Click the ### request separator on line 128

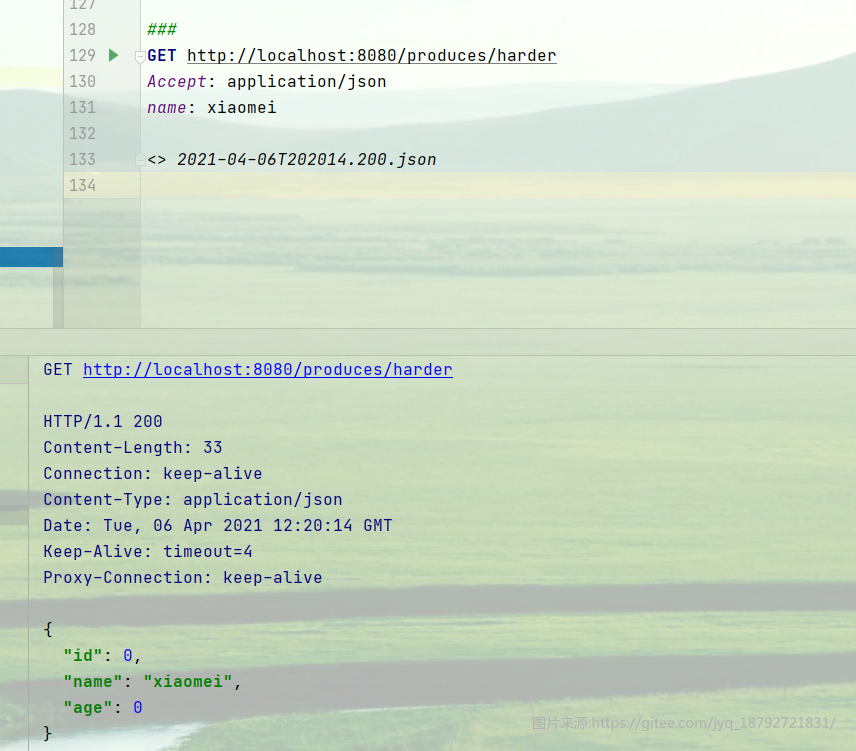161,29
